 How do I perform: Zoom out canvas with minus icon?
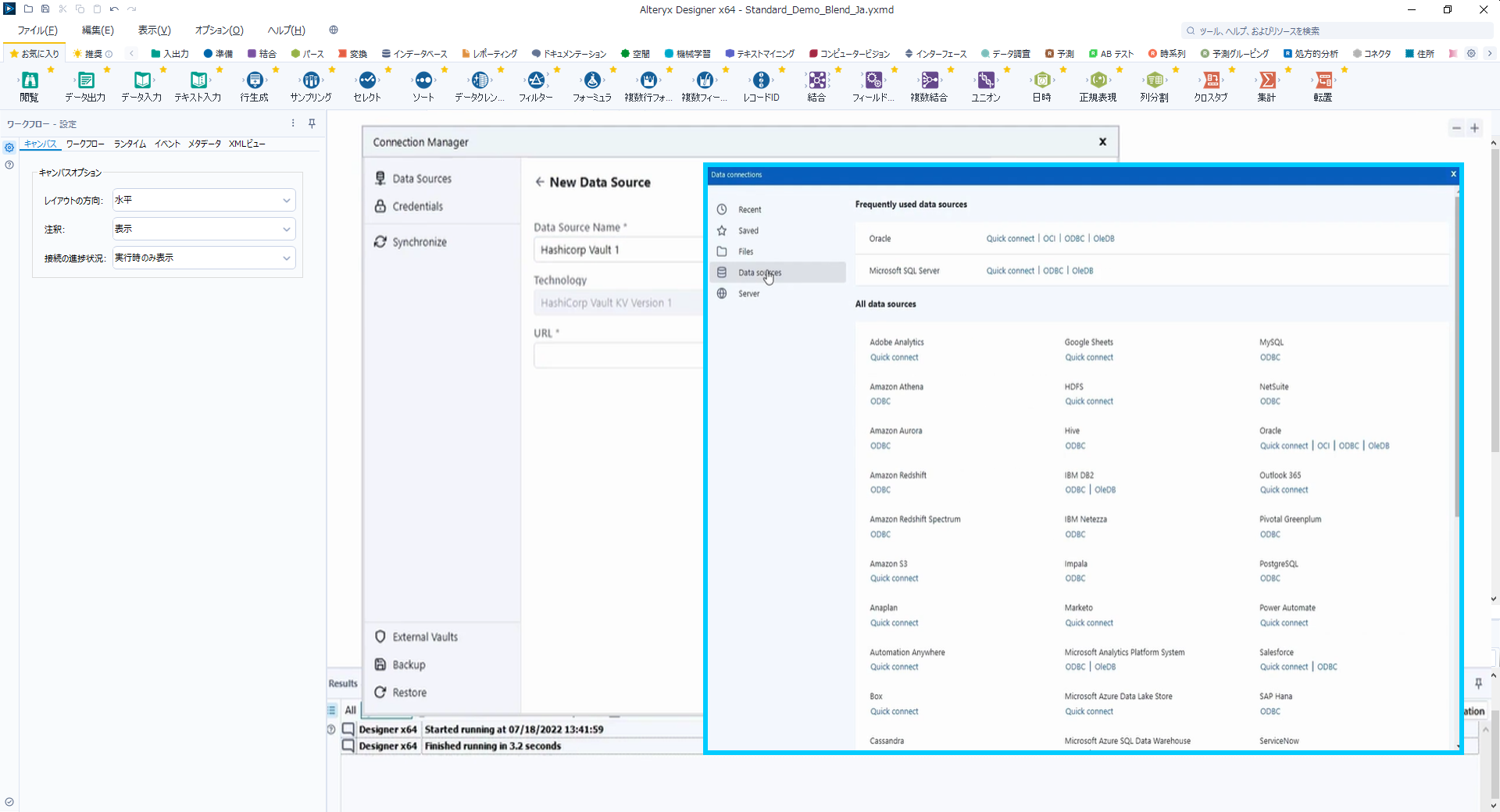[x=1456, y=128]
